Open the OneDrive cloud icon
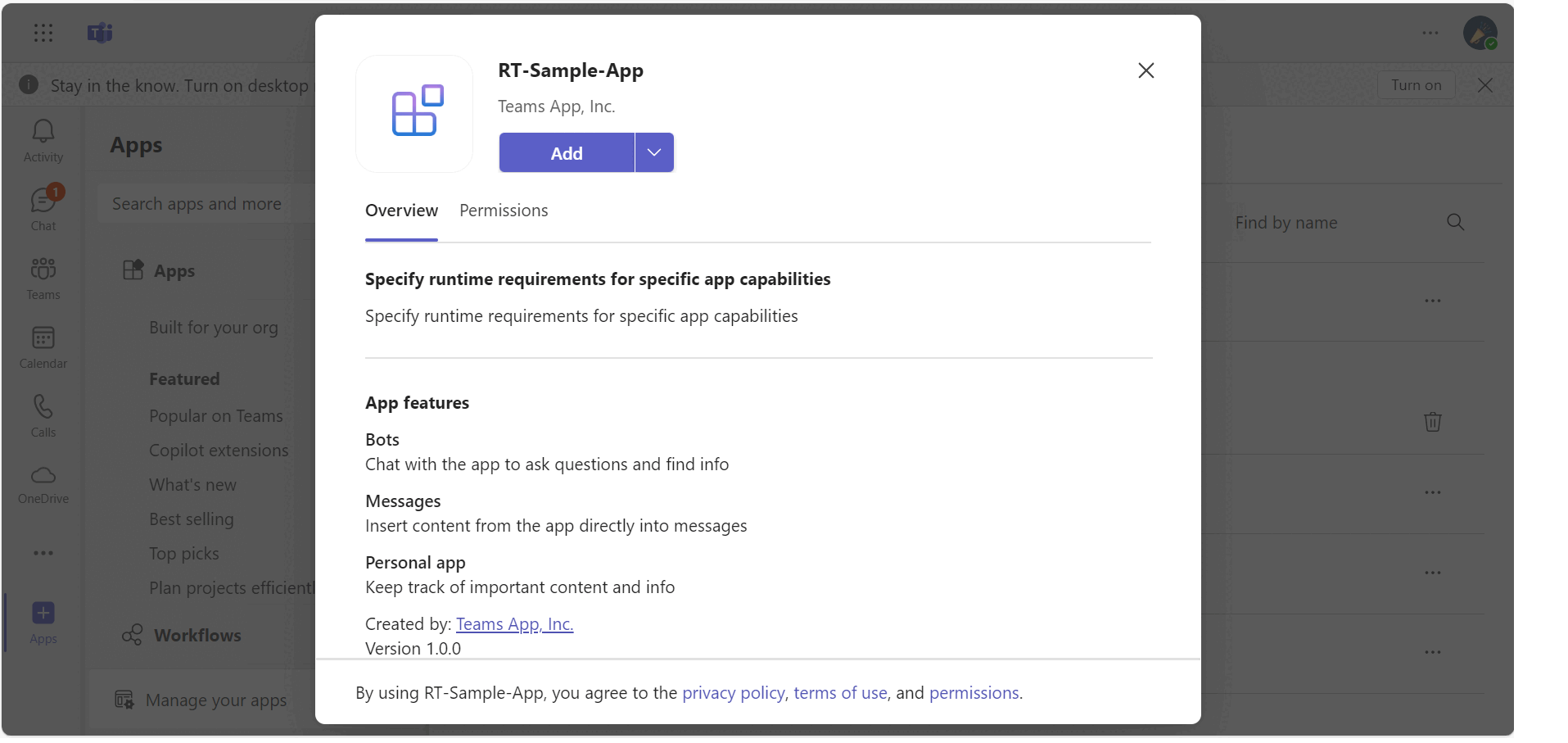Viewport: 1568px width, 743px height. [43, 485]
